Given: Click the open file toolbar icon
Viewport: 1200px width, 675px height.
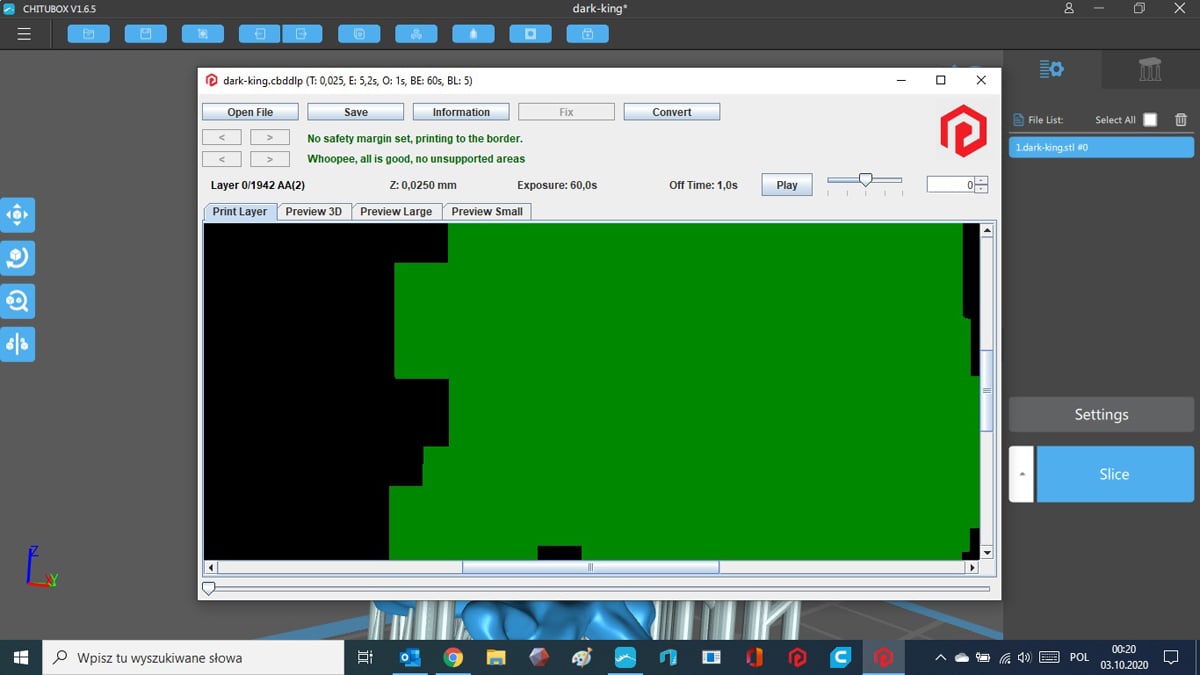Looking at the screenshot, I should 88,34.
